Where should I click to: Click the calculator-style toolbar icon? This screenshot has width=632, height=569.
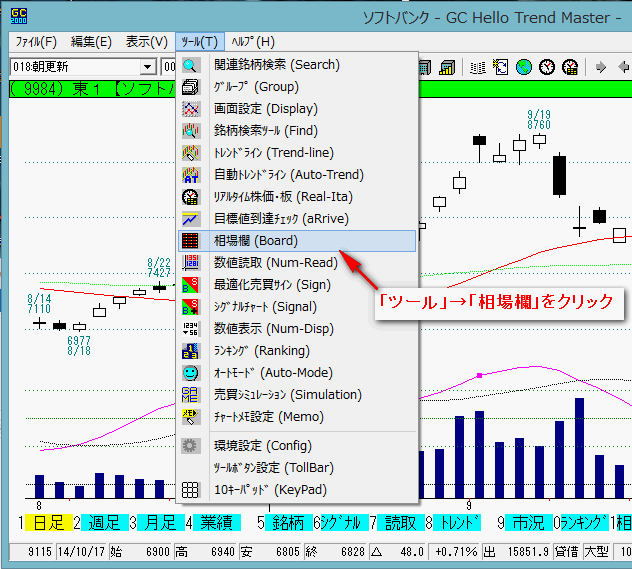tap(425, 67)
